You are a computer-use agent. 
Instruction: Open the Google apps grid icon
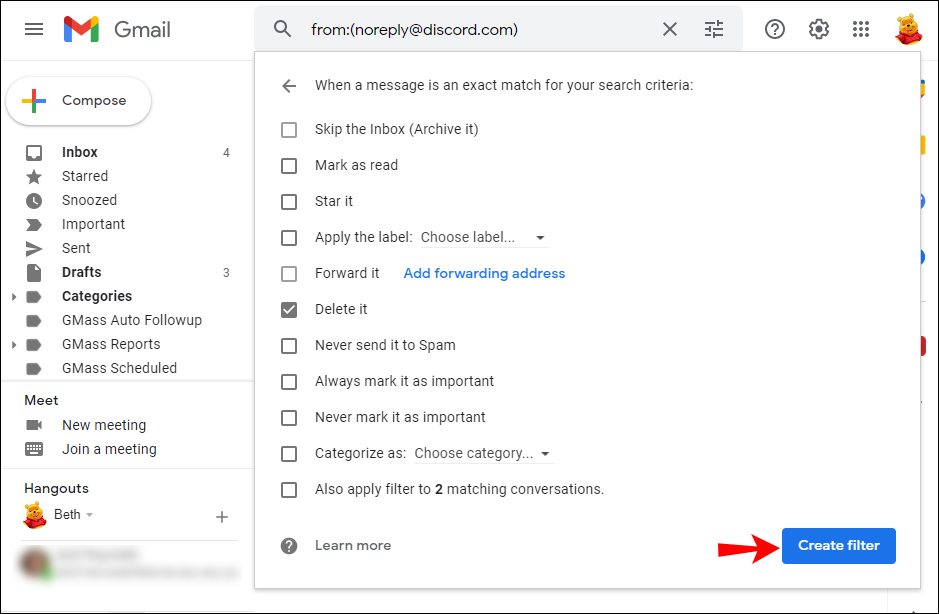tap(861, 29)
